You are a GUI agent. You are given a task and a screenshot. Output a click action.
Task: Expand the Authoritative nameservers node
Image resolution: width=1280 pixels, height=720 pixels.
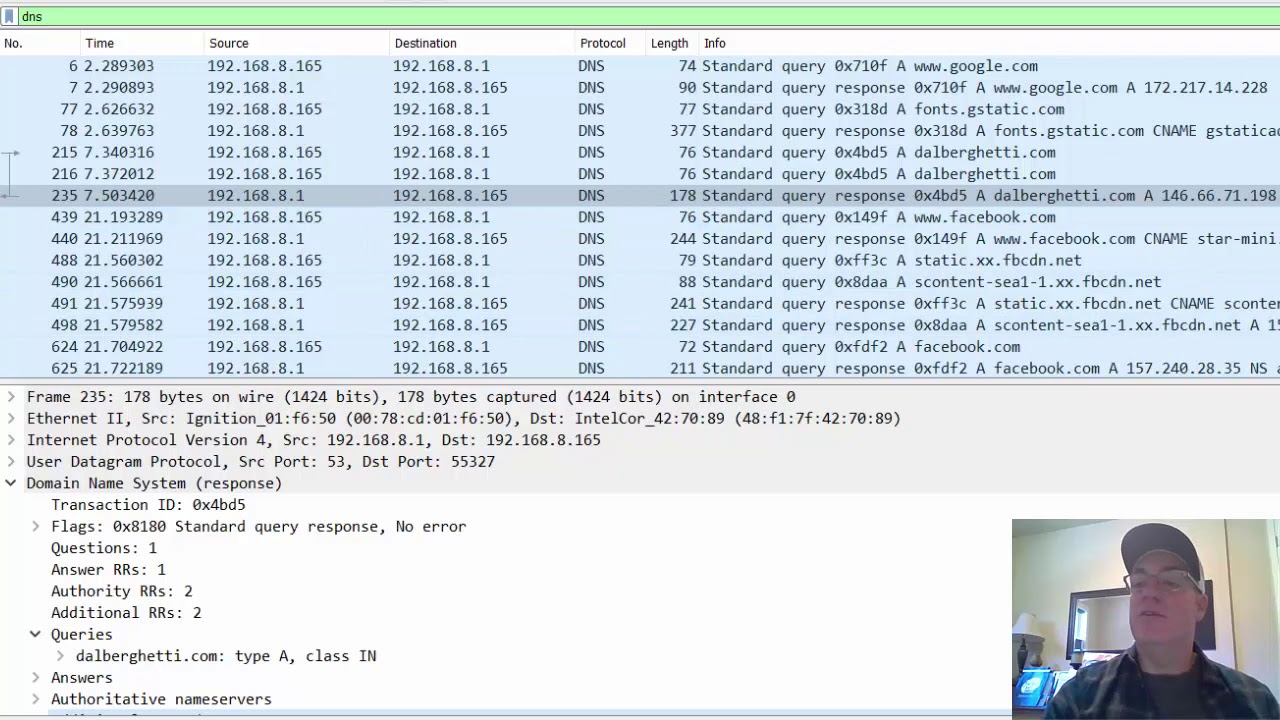[x=36, y=699]
